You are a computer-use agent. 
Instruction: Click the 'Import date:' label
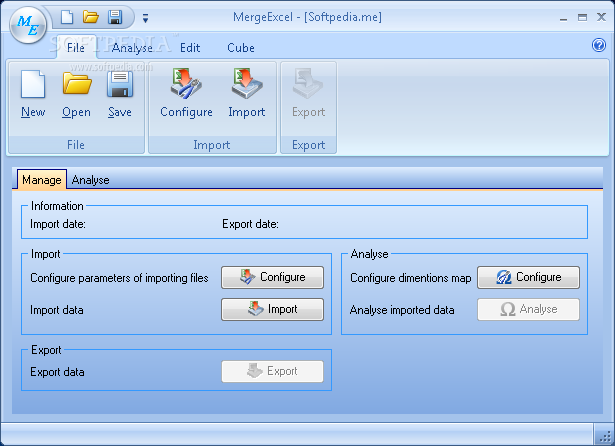(x=58, y=224)
